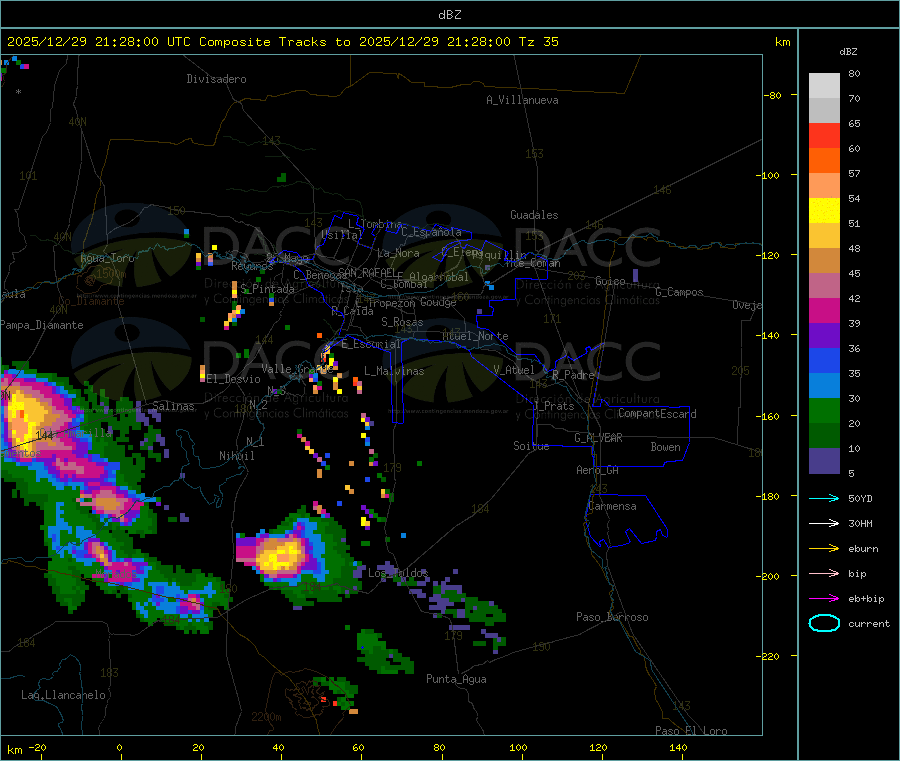Click the 'El_Desvio' map label
Image resolution: width=900 pixels, height=761 pixels.
(x=233, y=379)
